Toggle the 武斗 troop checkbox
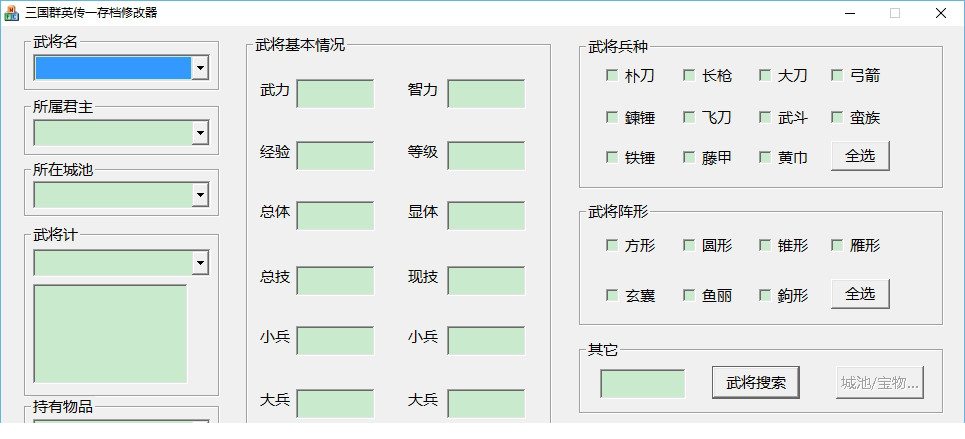 pyautogui.click(x=765, y=117)
